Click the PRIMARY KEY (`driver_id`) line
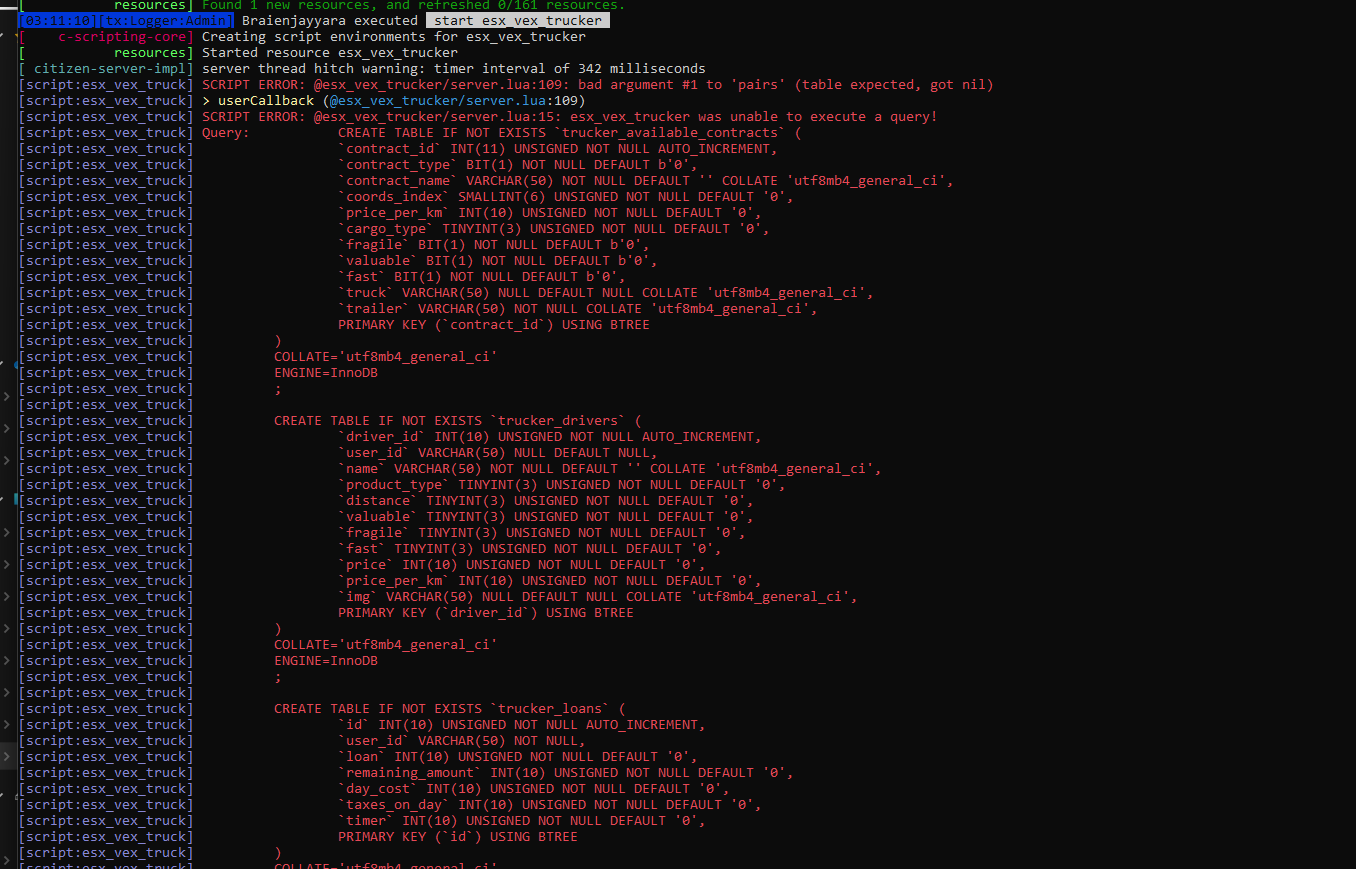Image resolution: width=1356 pixels, height=869 pixels. (486, 613)
